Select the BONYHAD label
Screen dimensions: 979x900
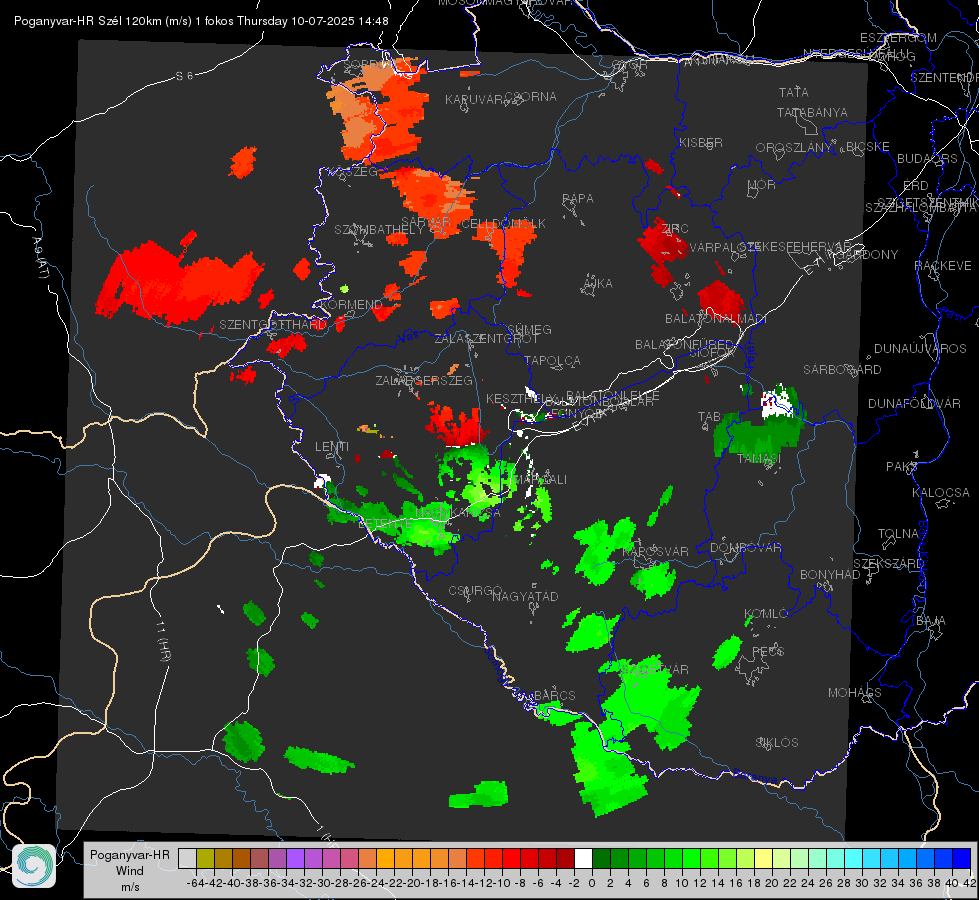click(x=830, y=574)
